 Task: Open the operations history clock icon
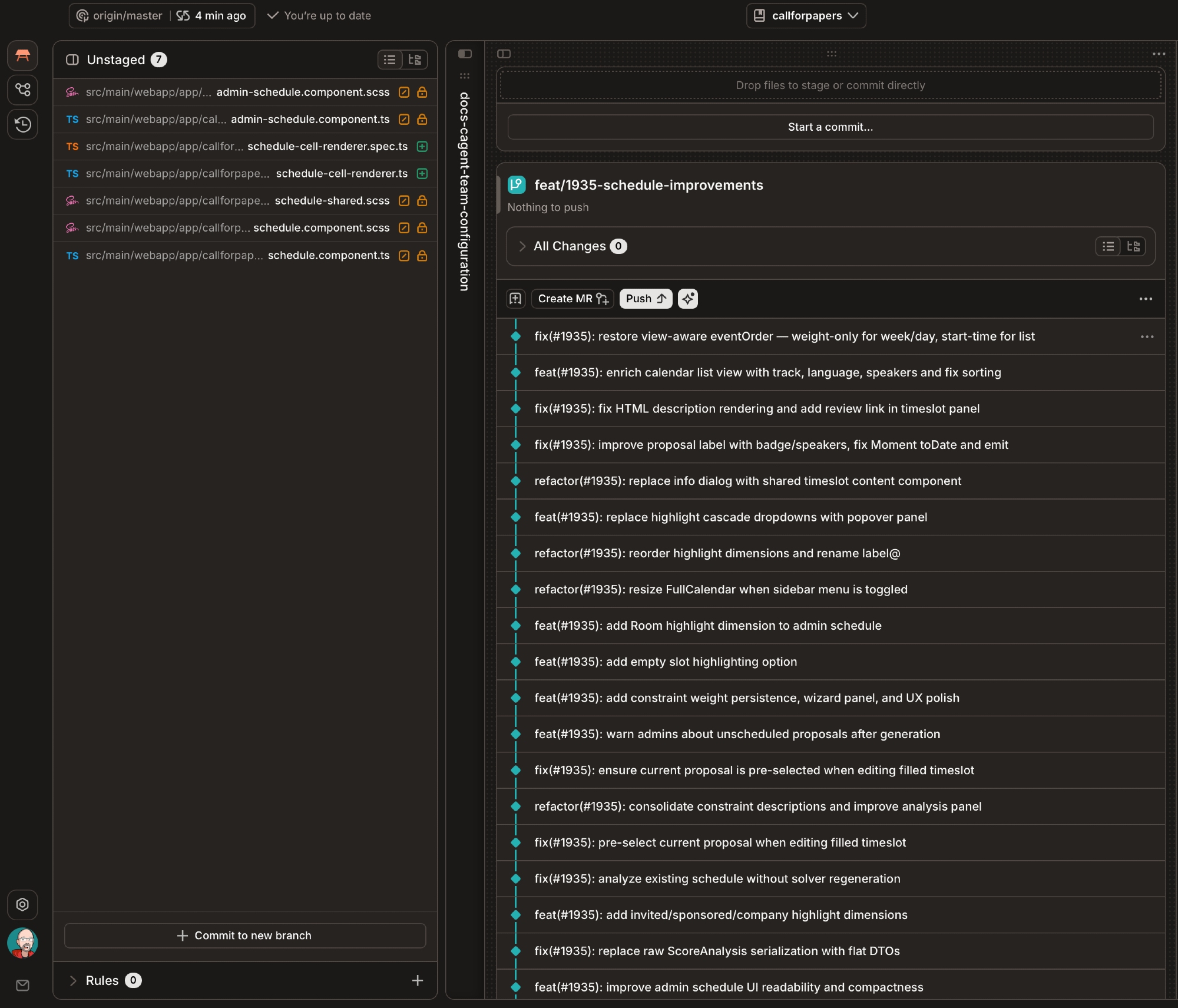(22, 124)
